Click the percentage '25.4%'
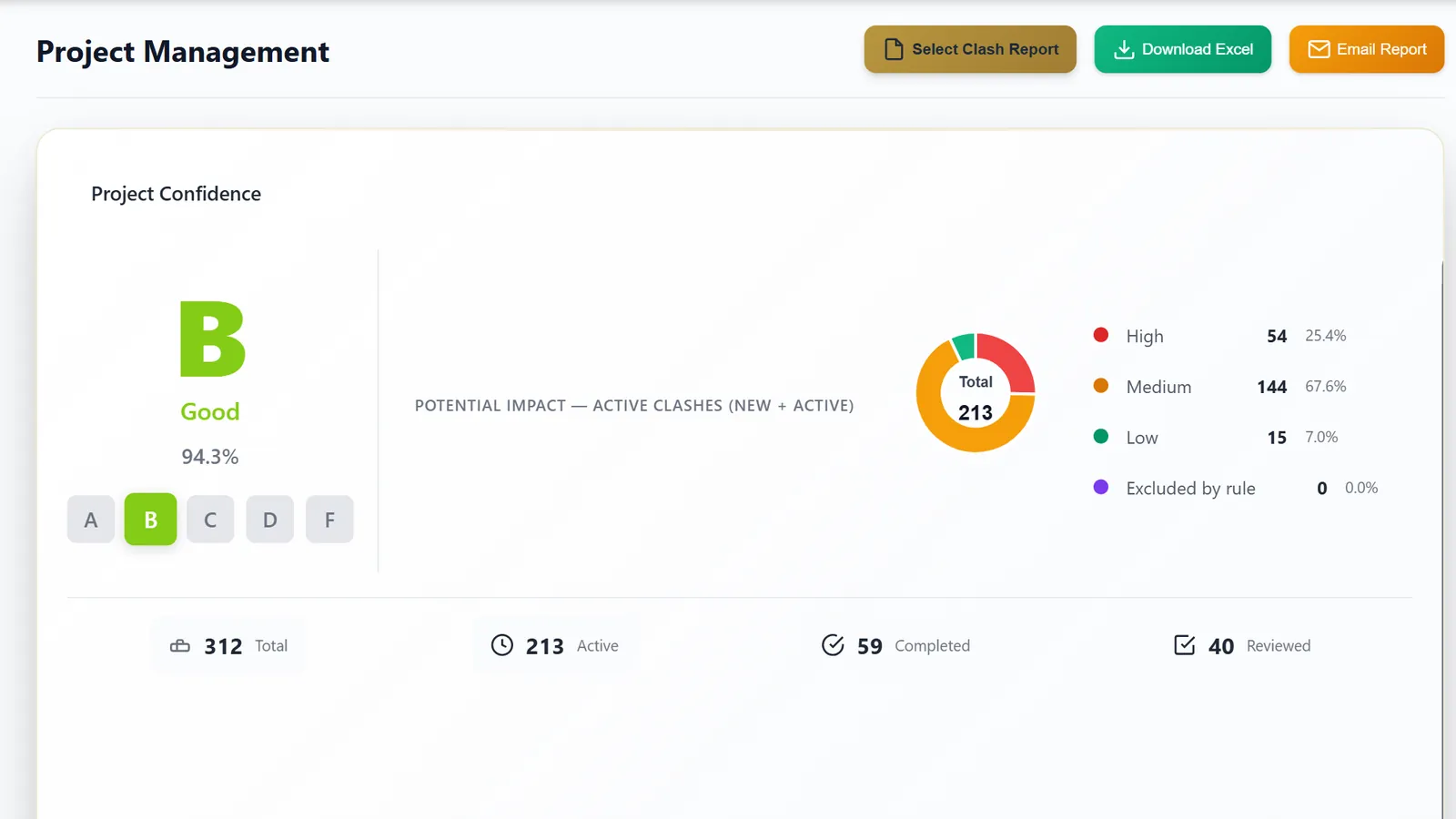Image resolution: width=1456 pixels, height=819 pixels. 1326,336
